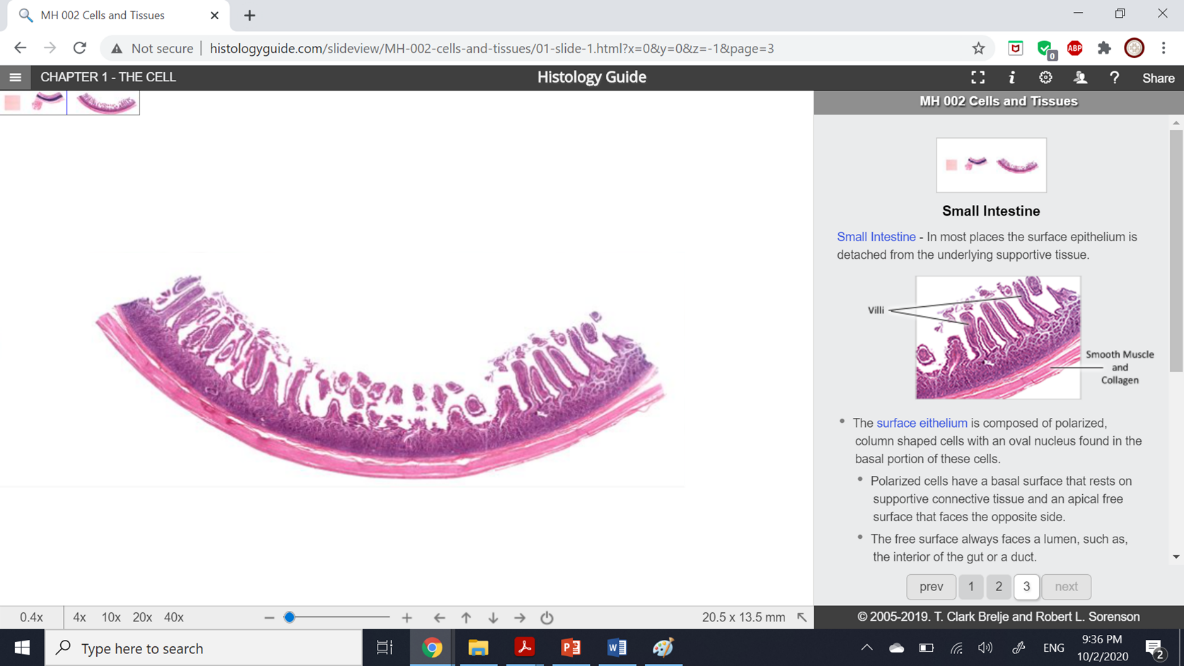Viewport: 1184px width, 666px height.
Task: Click the help question mark icon
Action: tap(1114, 78)
